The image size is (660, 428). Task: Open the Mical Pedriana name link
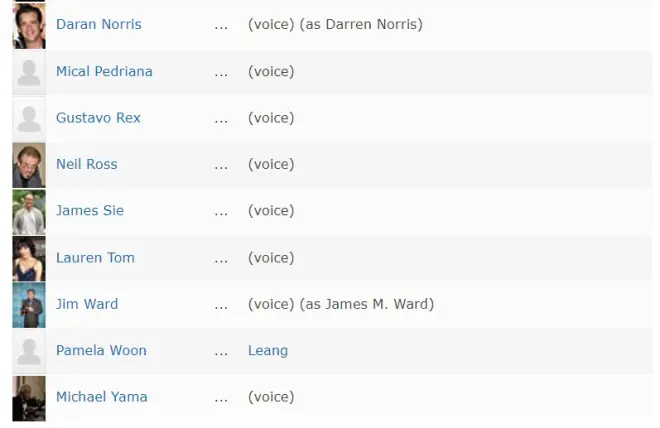(104, 71)
